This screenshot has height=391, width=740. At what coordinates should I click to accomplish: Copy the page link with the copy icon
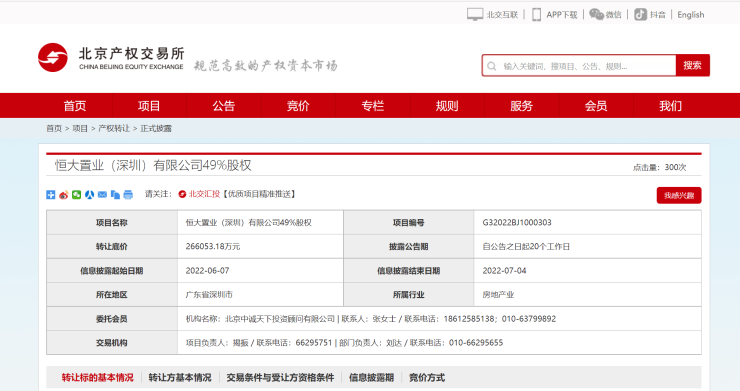[115, 195]
